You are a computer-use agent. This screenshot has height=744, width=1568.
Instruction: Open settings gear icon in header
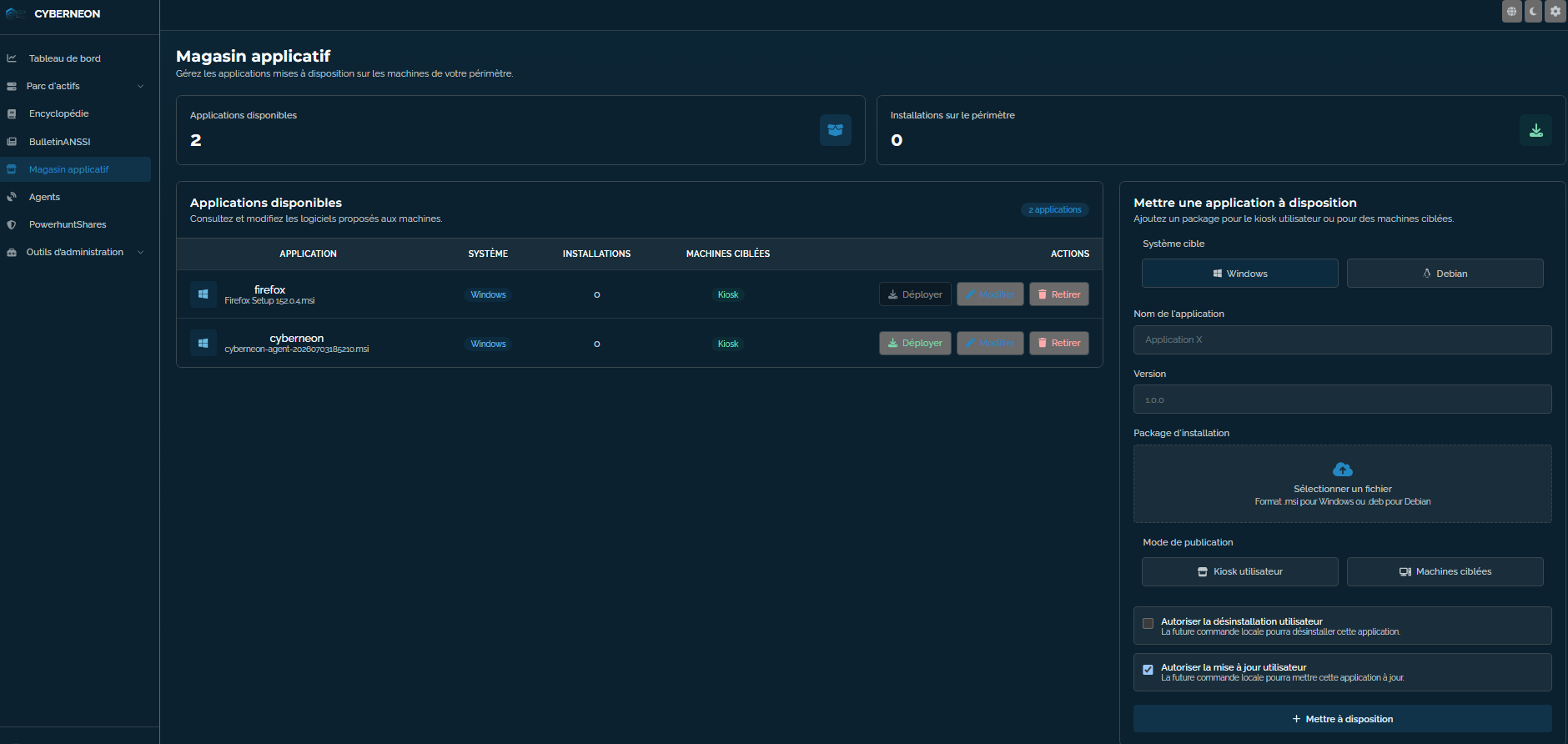pos(1555,12)
